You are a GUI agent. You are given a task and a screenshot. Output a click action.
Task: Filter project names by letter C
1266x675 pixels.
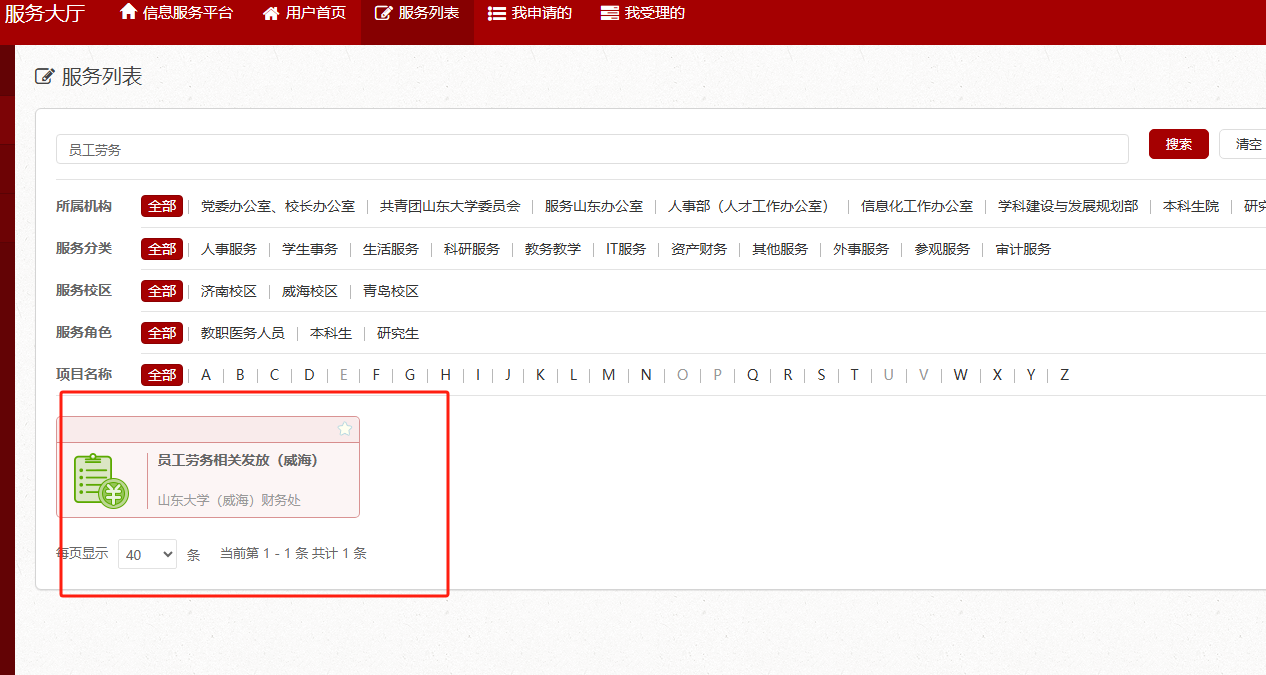[x=274, y=375]
